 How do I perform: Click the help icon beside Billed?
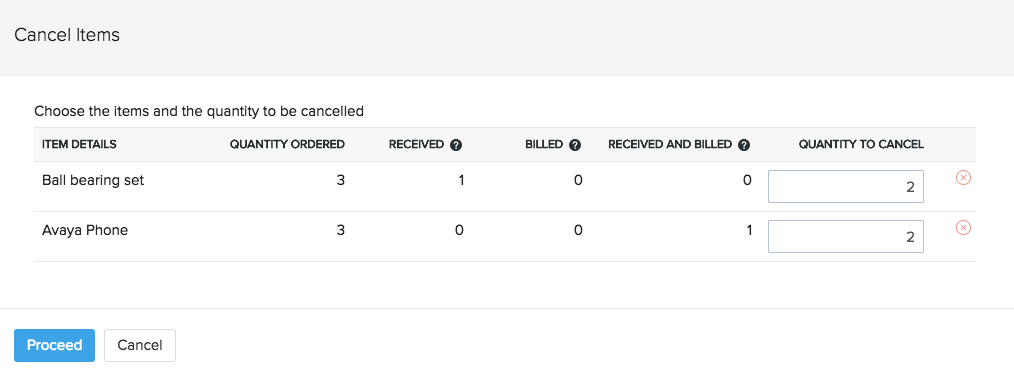pos(575,145)
